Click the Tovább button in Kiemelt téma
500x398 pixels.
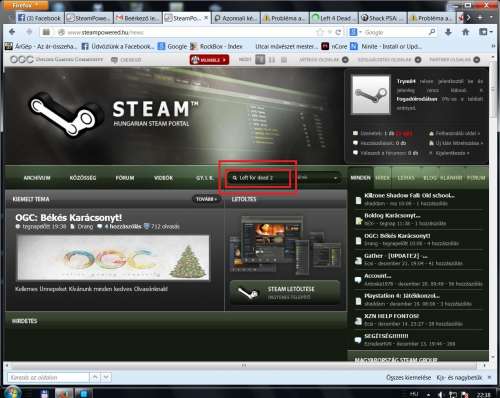click(x=206, y=199)
